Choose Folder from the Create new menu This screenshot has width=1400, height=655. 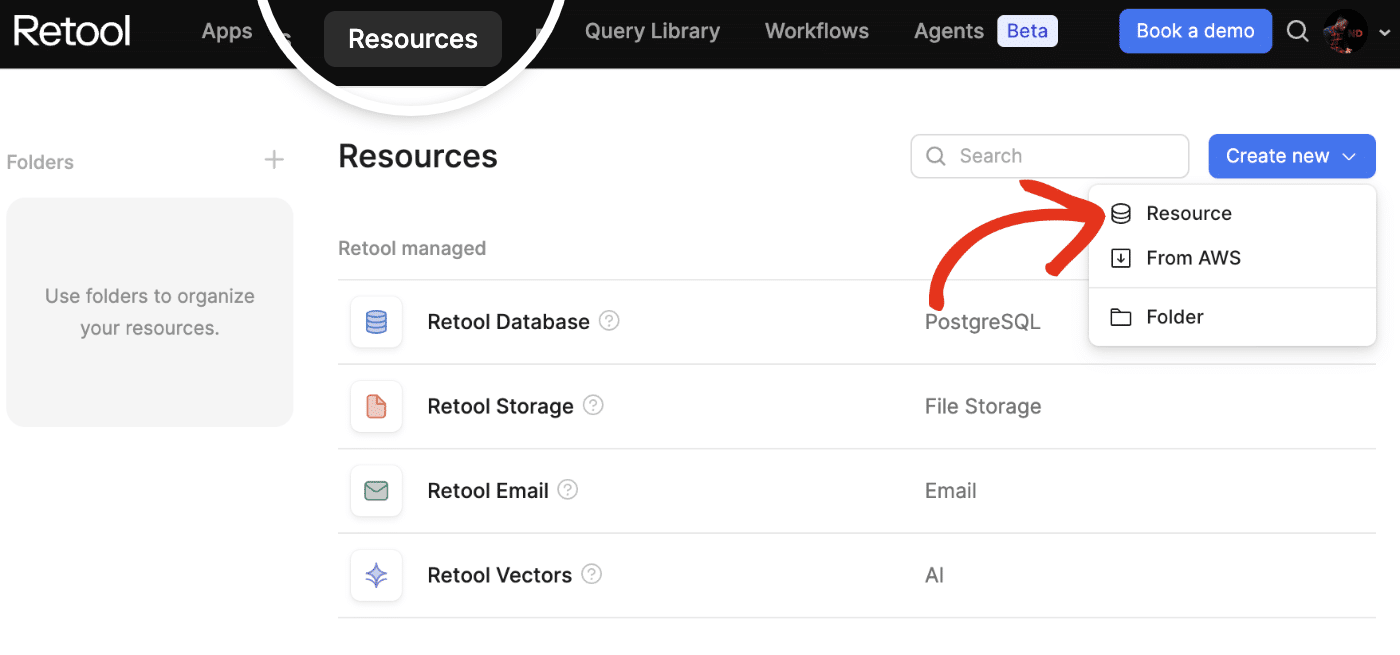pos(1232,317)
